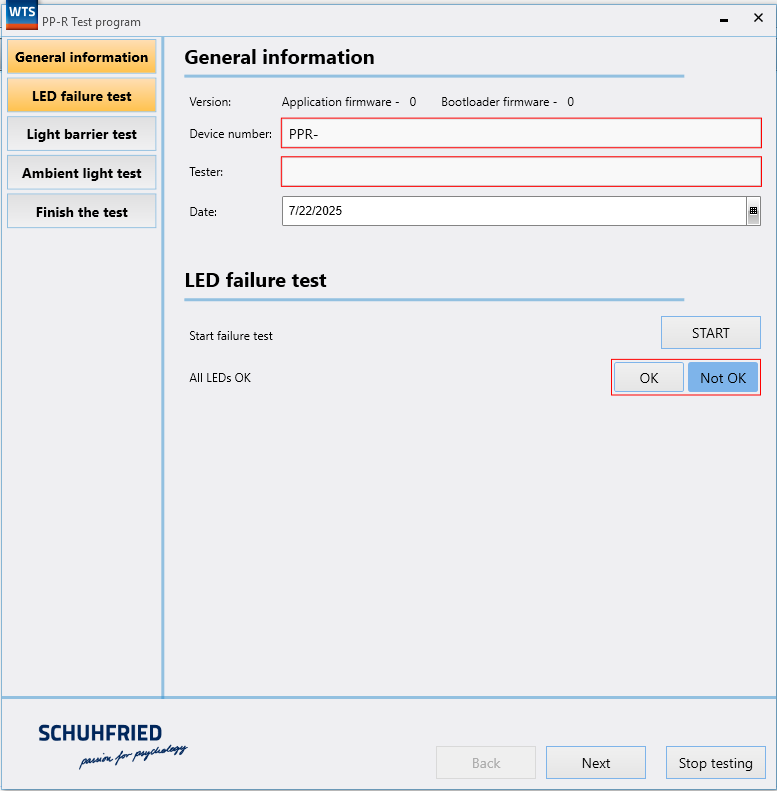
Task: Mark All LEDs as OK
Action: click(x=649, y=378)
